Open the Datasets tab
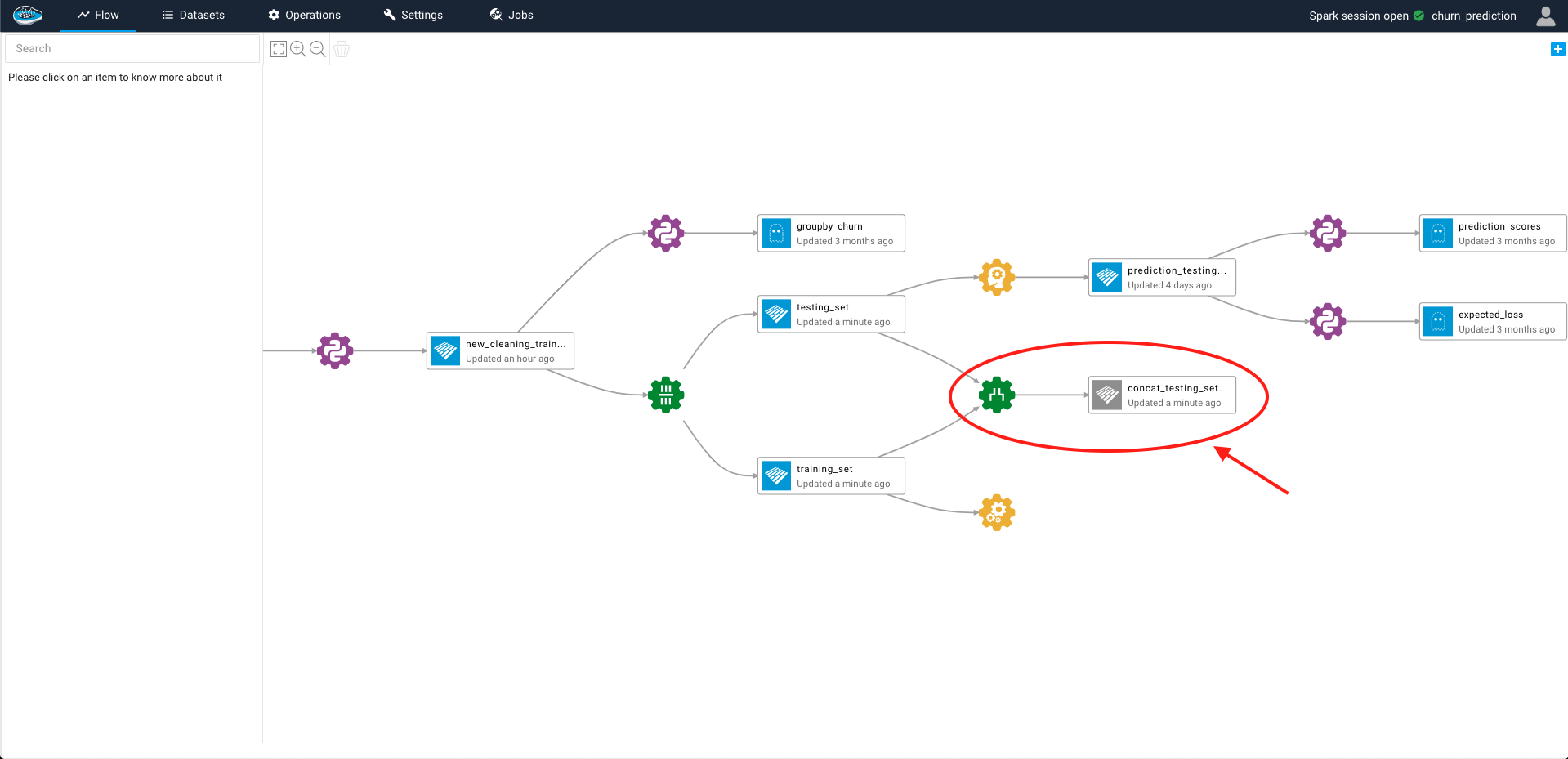Viewport: 1568px width, 759px height. point(193,16)
